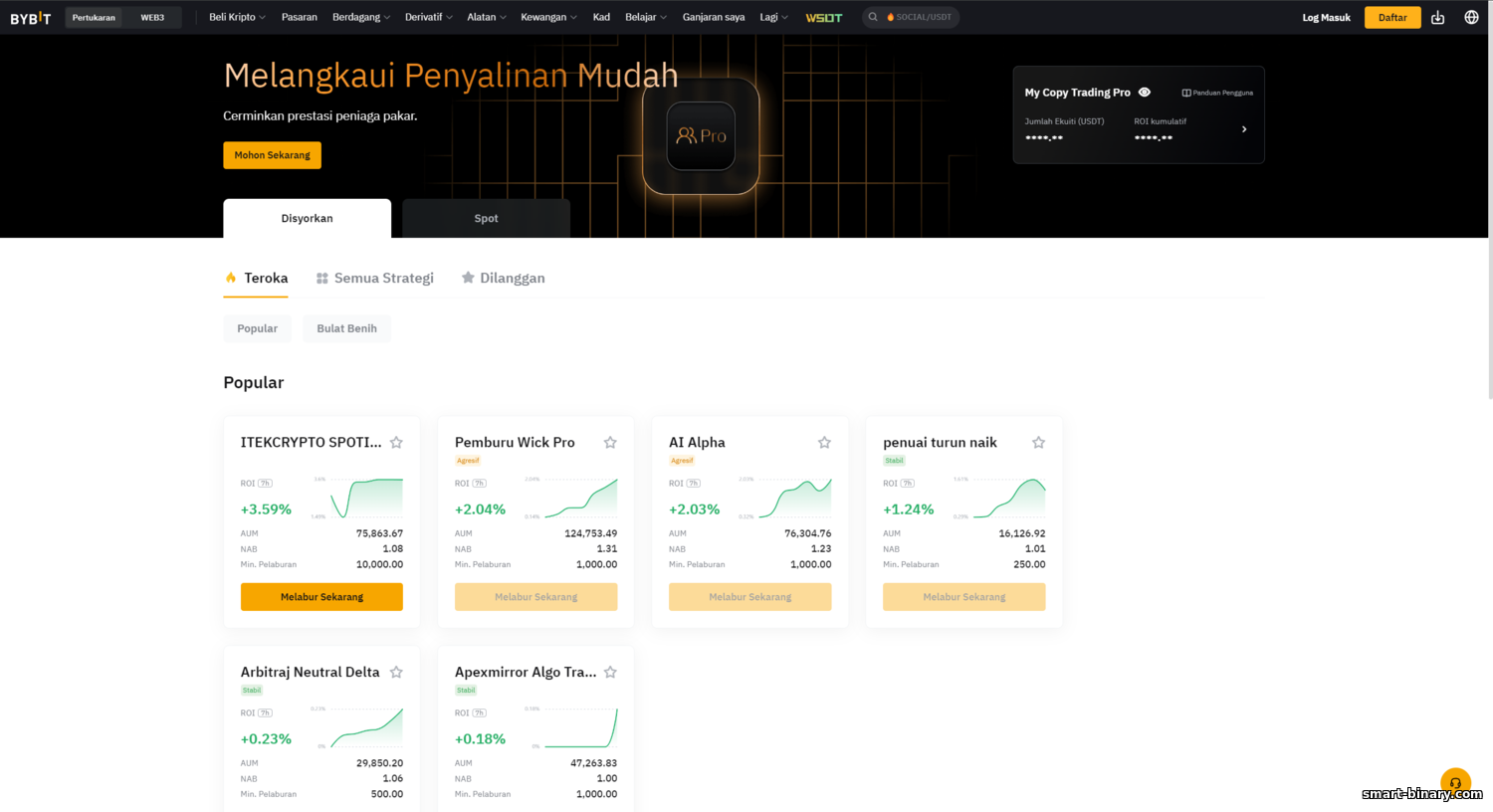The height and width of the screenshot is (812, 1493).
Task: Favorite the Arbitraj Neutral Delta star
Action: pos(396,672)
